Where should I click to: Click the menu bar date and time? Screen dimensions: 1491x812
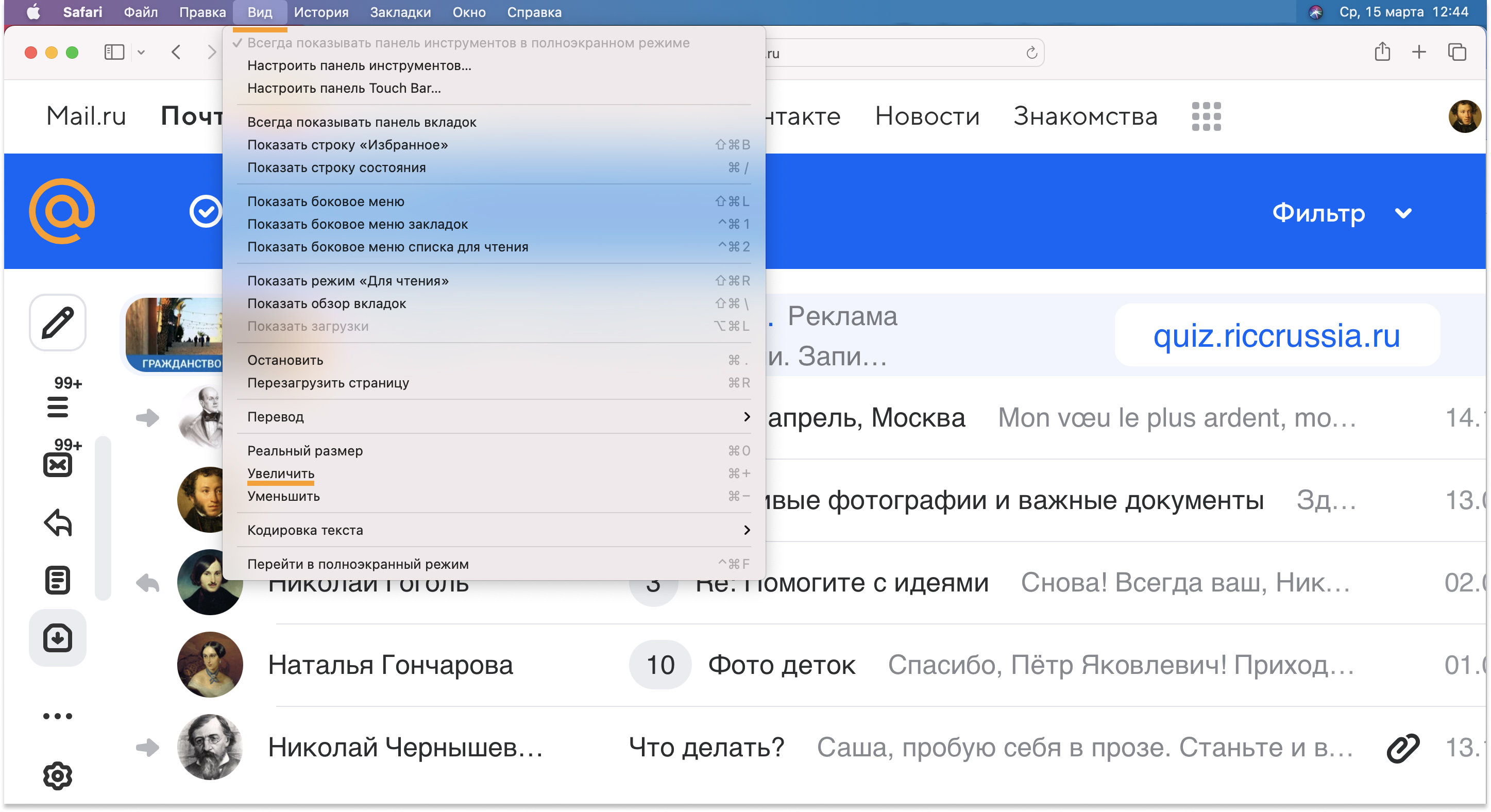[x=1403, y=12]
